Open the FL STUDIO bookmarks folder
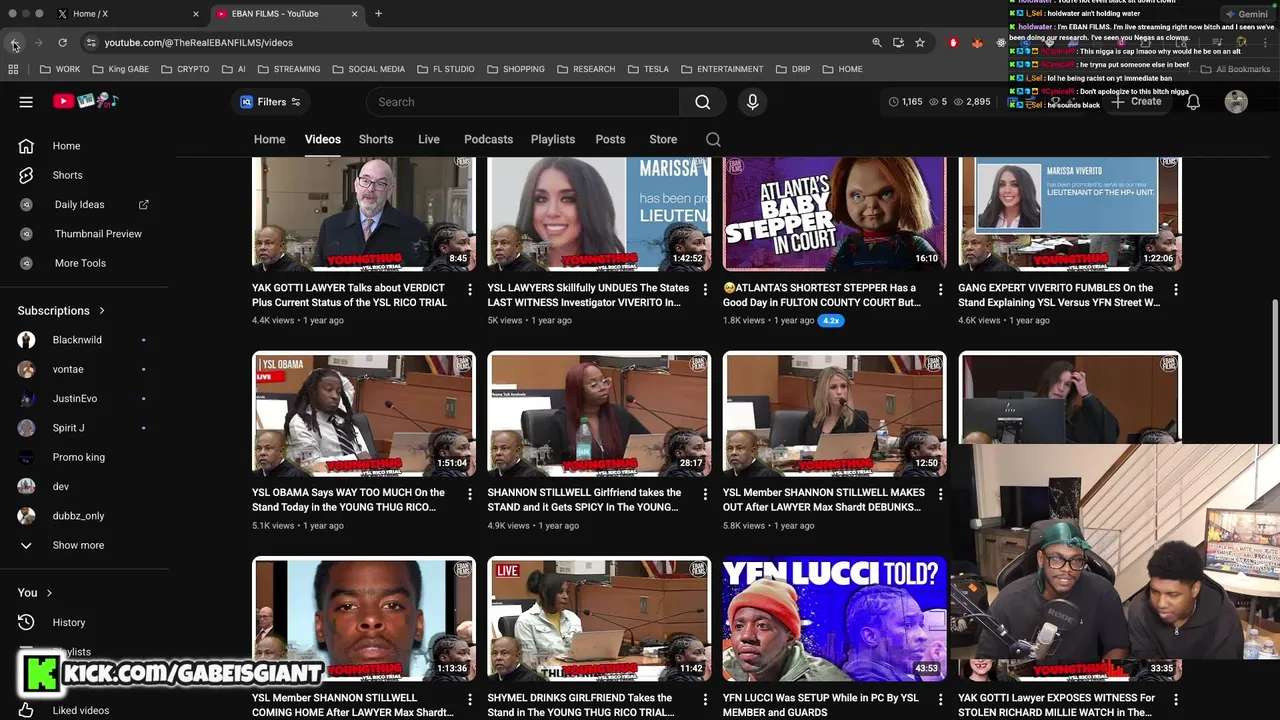Image resolution: width=1280 pixels, height=720 pixels. click(x=444, y=69)
